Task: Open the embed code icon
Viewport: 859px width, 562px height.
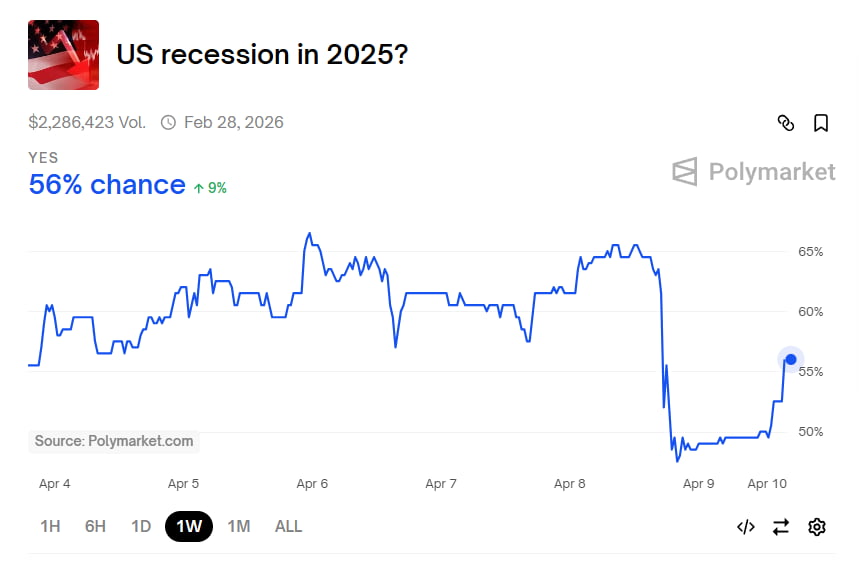Action: point(745,527)
